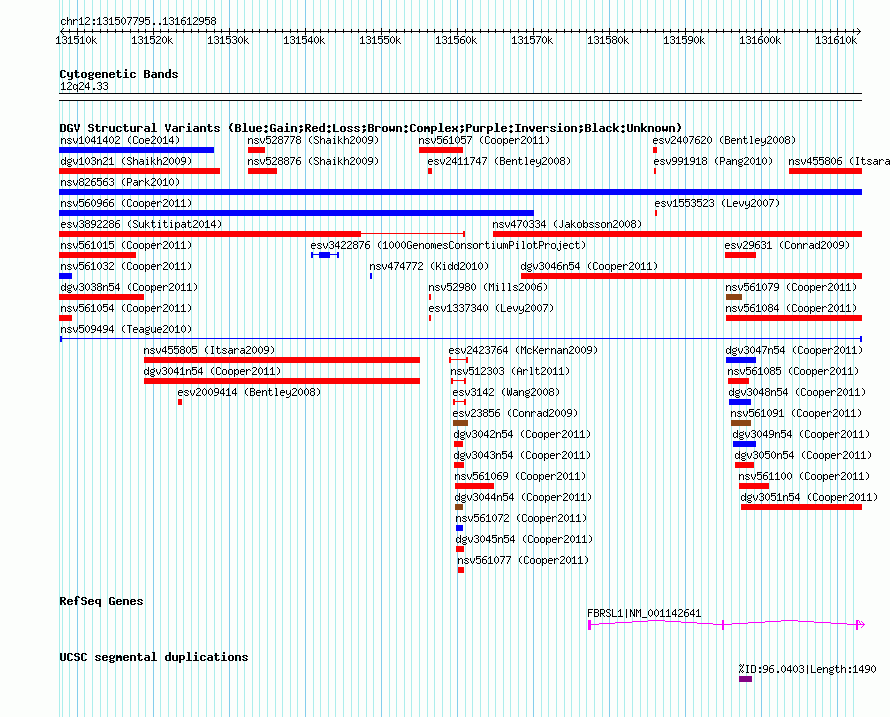Click esv2411747 (Bentley2008) label
Viewport: 890px width, 717px height.
point(499,161)
